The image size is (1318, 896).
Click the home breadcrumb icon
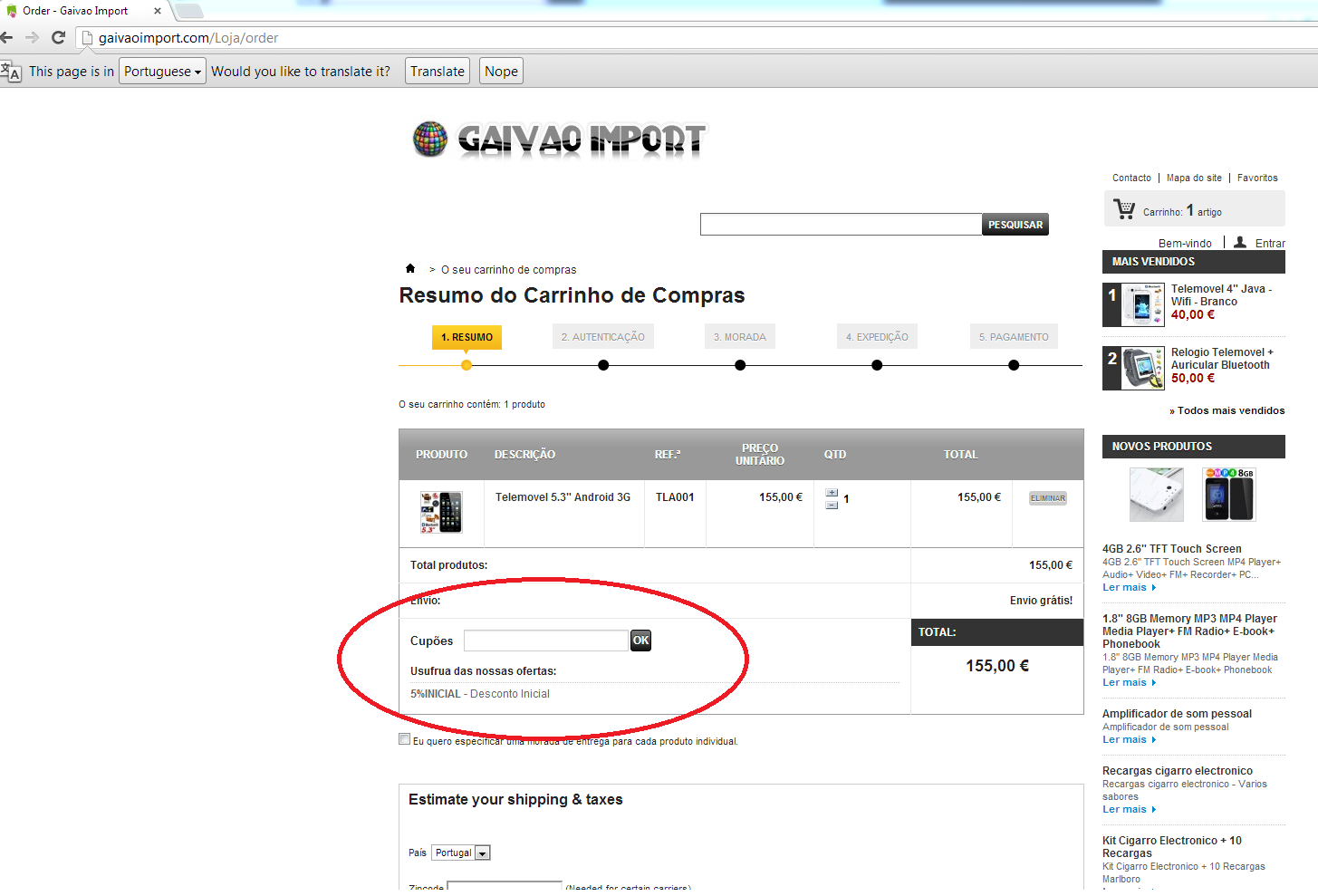(410, 268)
